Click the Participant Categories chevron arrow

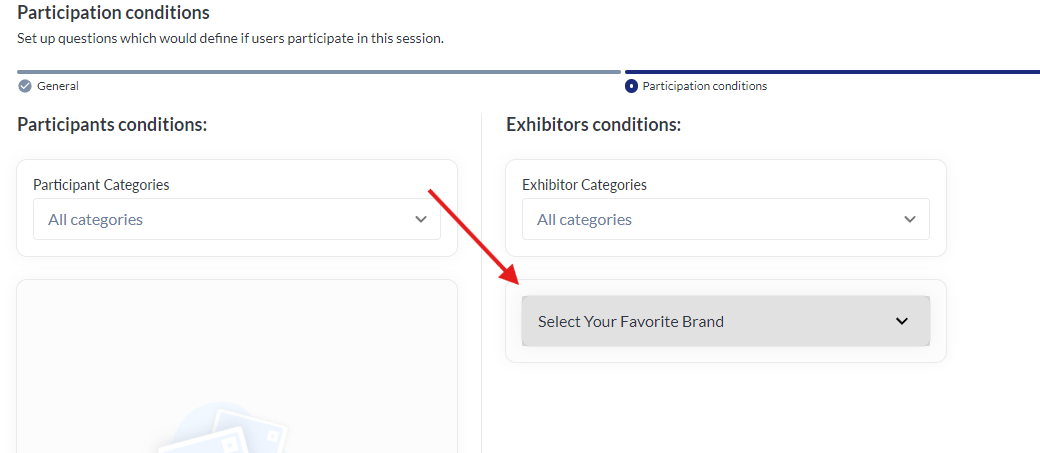click(x=421, y=220)
